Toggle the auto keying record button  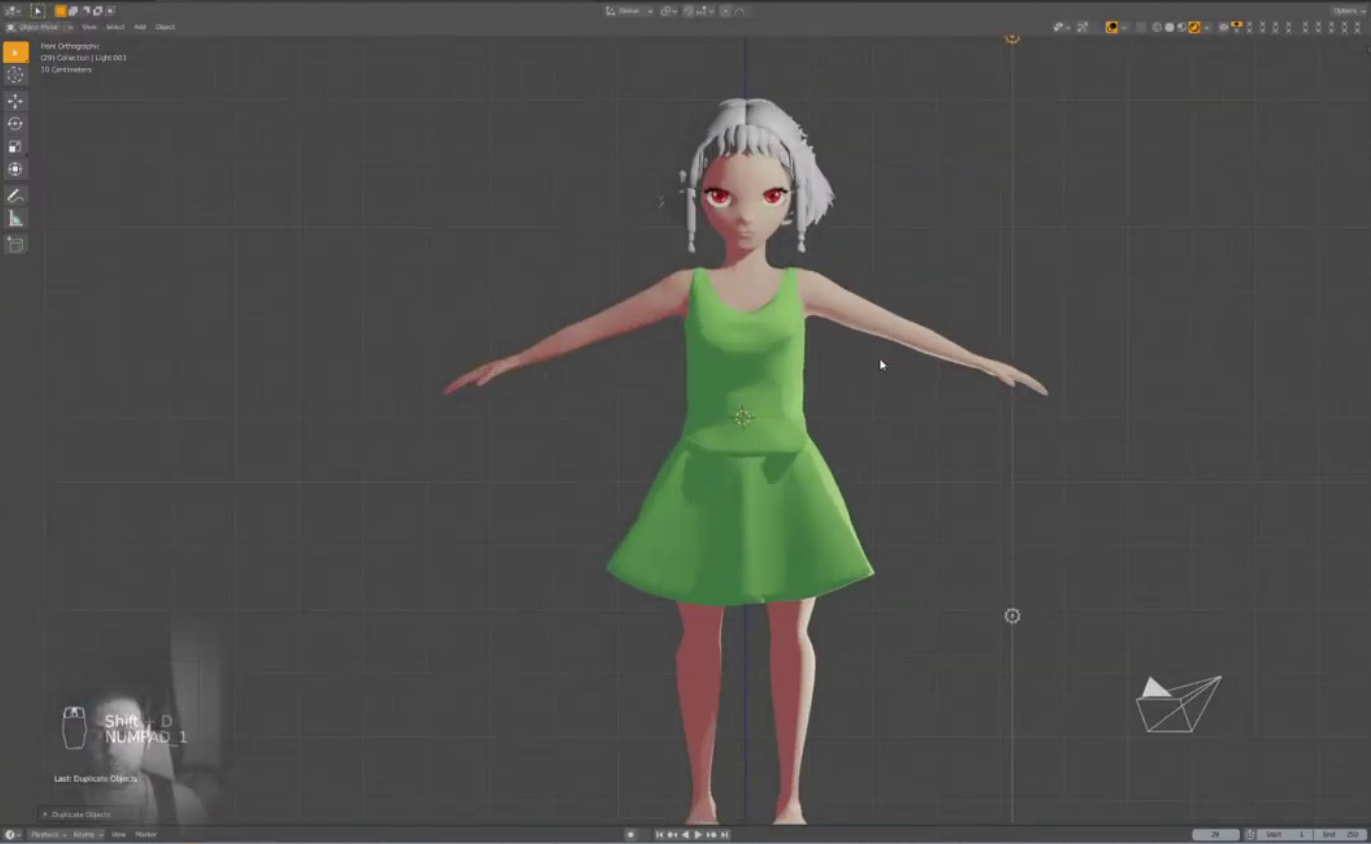pos(630,834)
